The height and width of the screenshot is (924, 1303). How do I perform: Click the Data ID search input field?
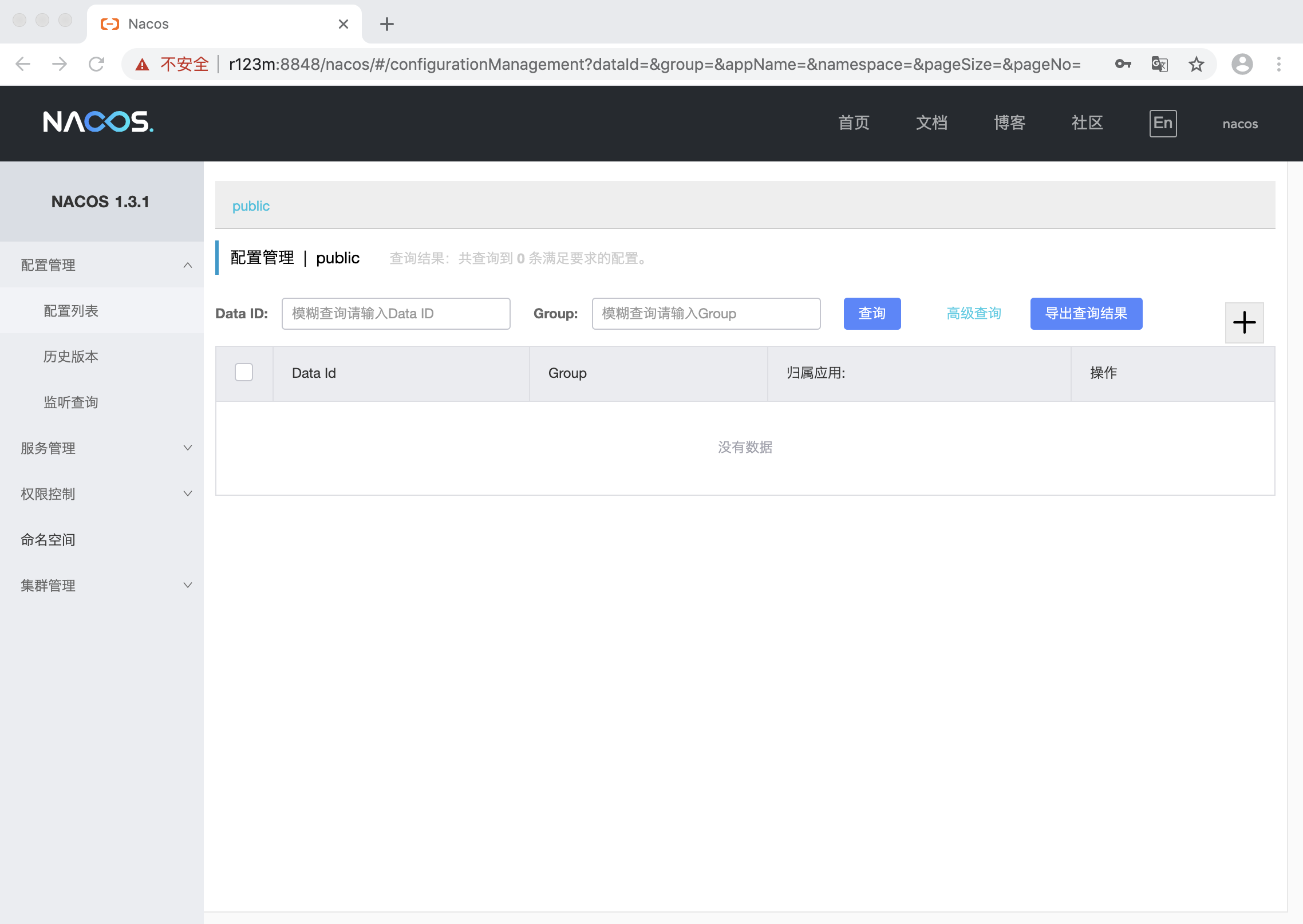coord(396,313)
